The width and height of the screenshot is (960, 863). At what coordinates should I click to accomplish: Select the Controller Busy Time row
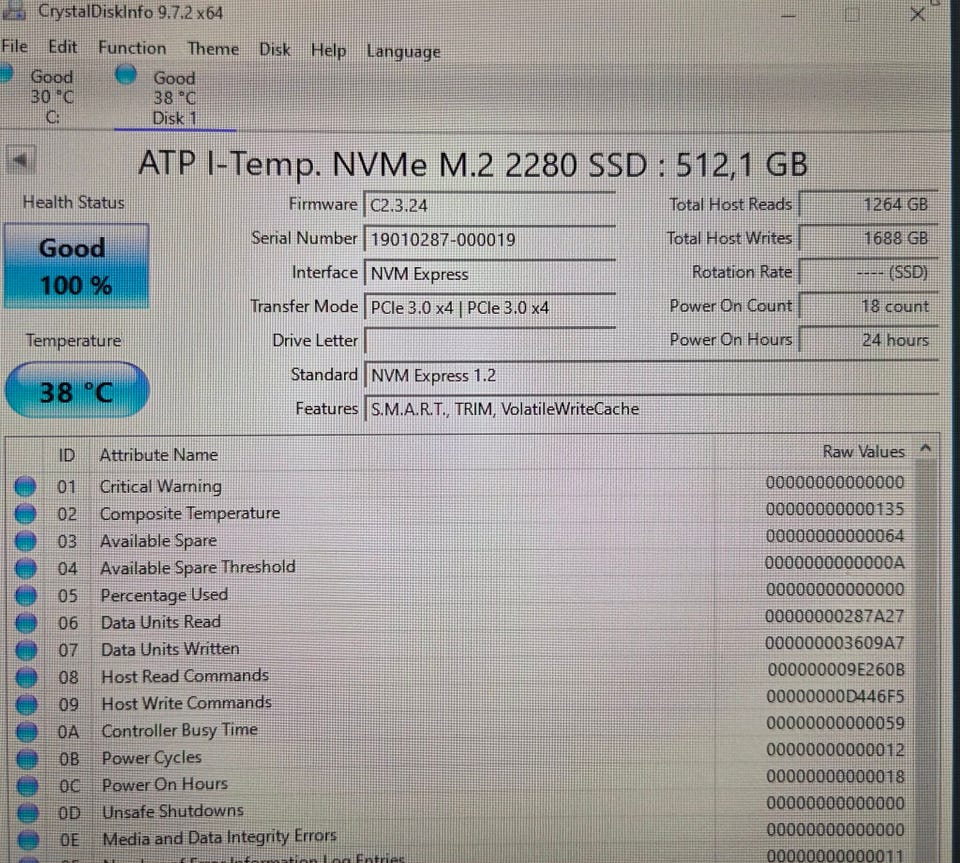(x=462, y=728)
